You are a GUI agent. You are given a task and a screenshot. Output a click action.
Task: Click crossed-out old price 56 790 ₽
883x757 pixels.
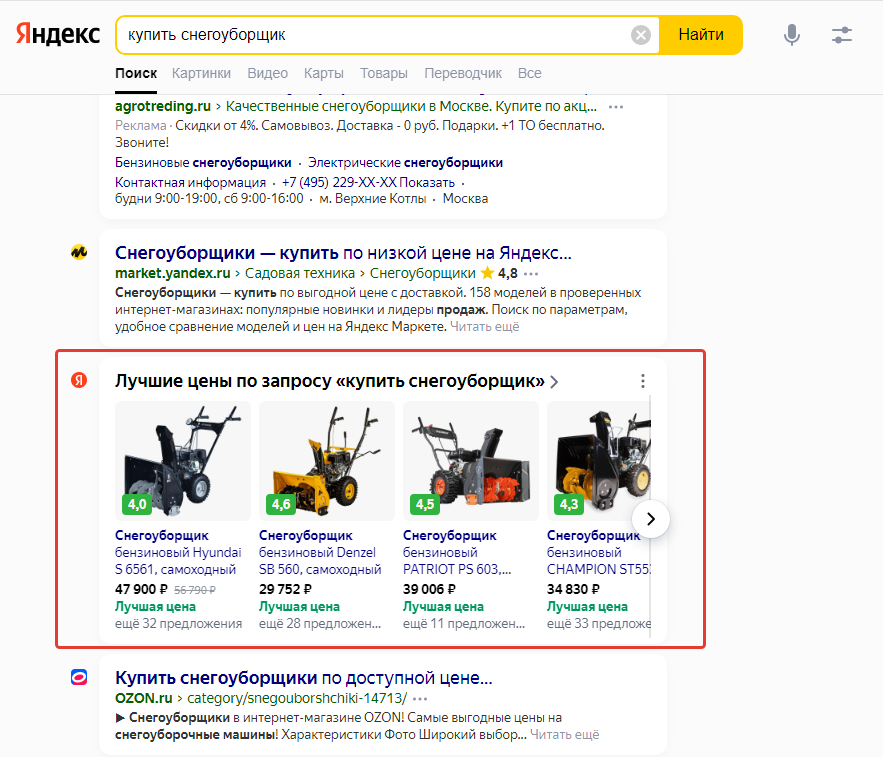click(195, 590)
